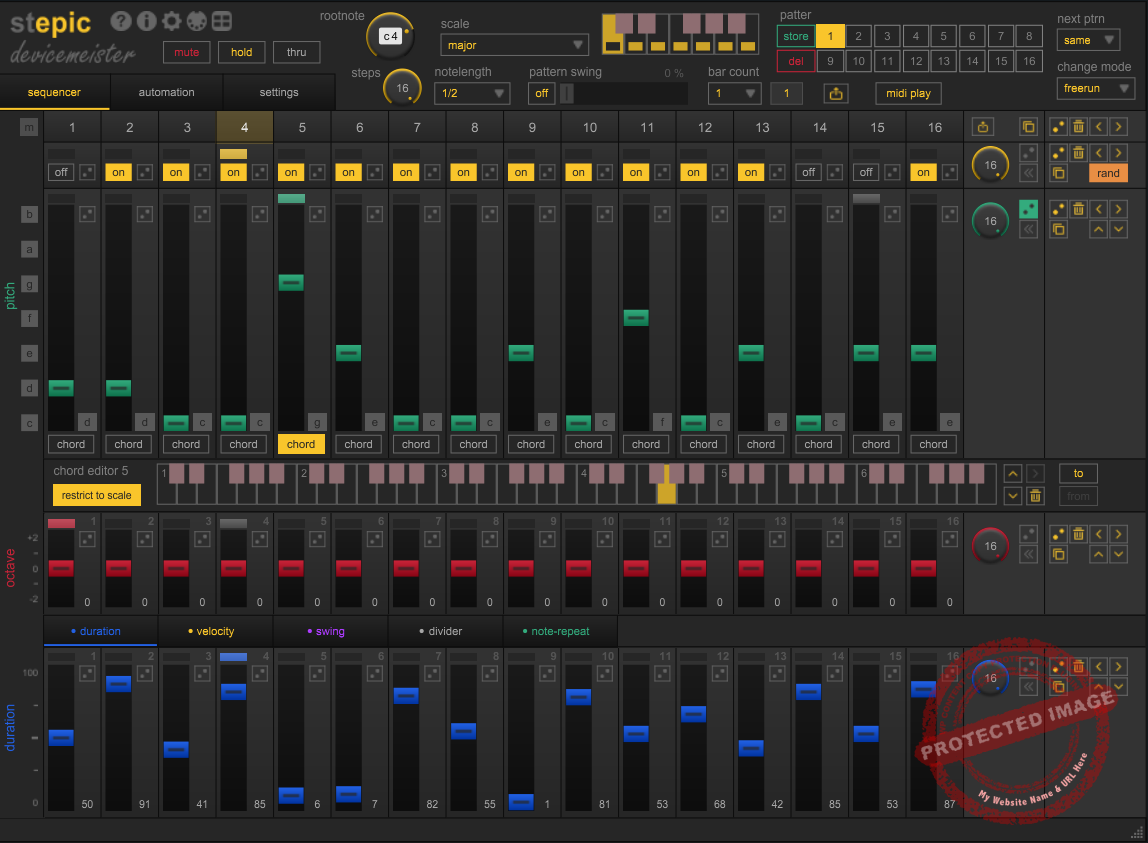Click the pitch slider handle on step 5
The height and width of the screenshot is (843, 1148).
pyautogui.click(x=291, y=282)
